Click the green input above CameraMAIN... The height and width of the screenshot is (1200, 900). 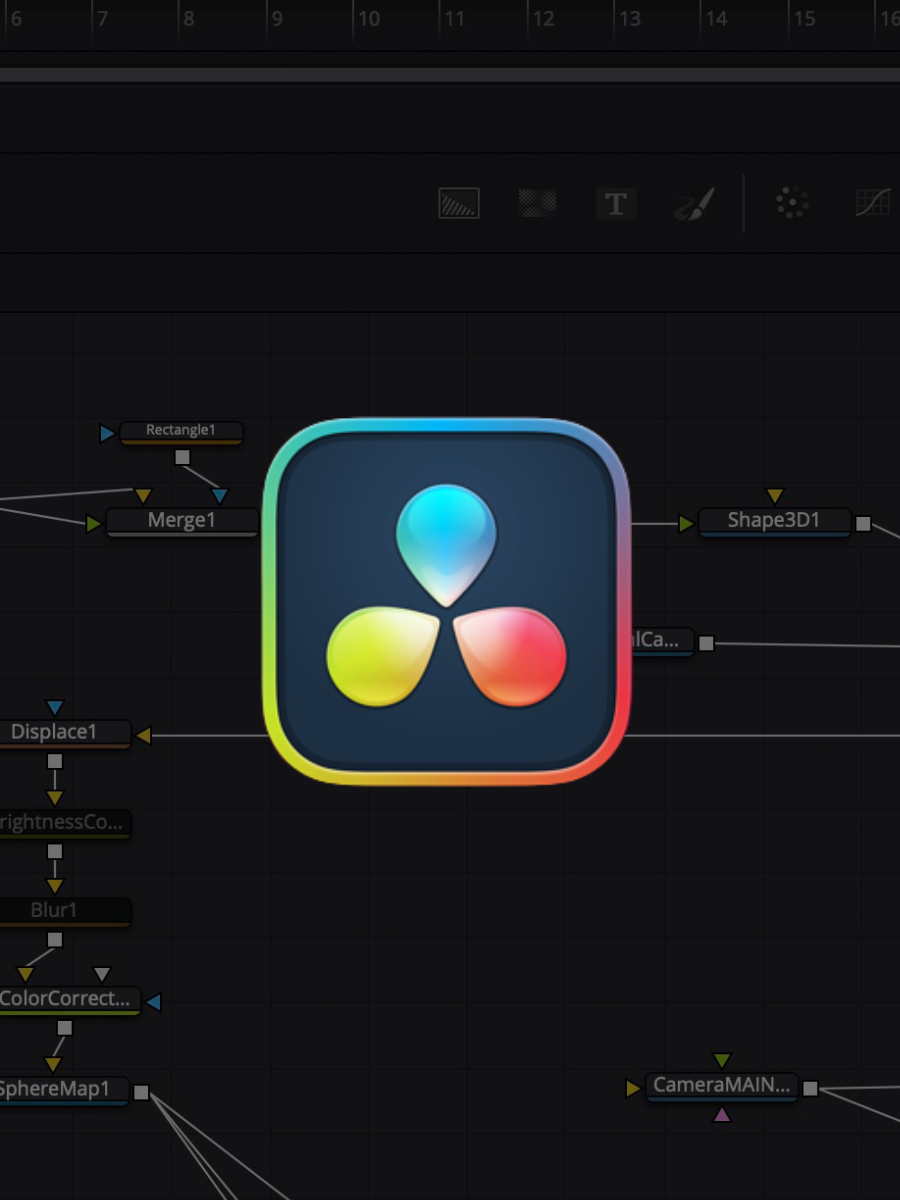click(722, 1061)
